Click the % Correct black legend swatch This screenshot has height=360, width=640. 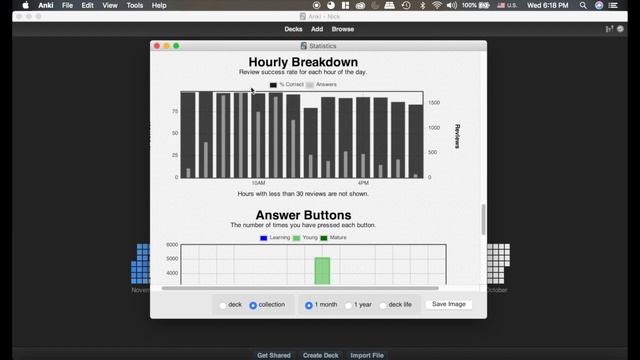coord(273,85)
